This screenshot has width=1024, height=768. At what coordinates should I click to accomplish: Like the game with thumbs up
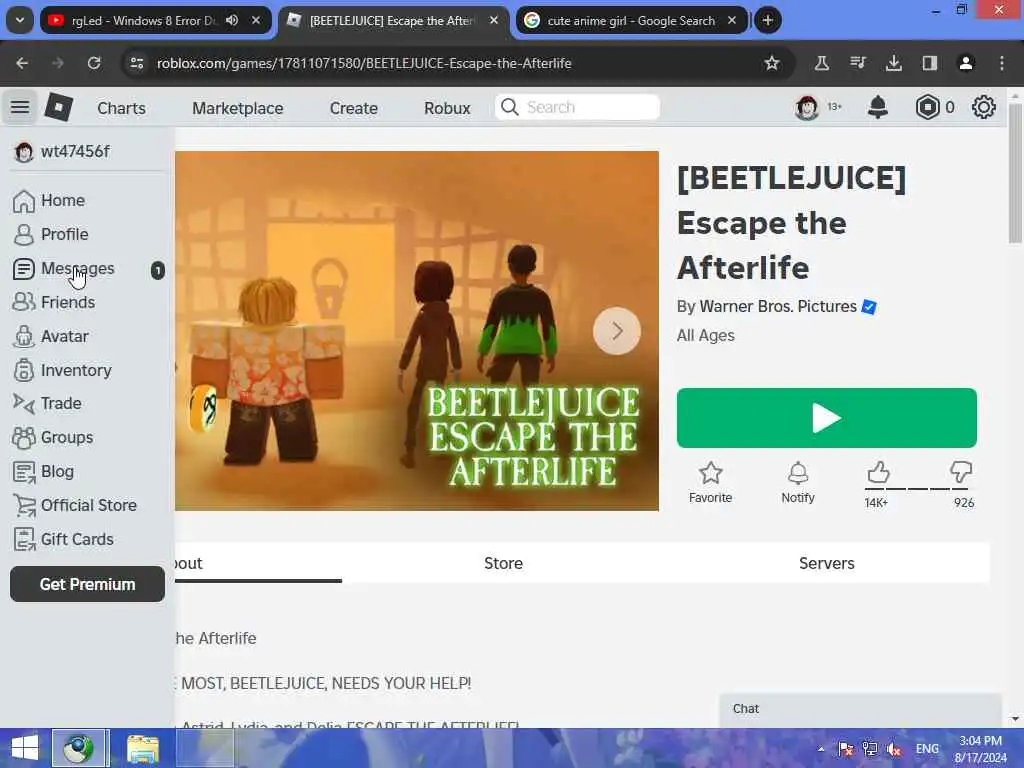coord(878,472)
